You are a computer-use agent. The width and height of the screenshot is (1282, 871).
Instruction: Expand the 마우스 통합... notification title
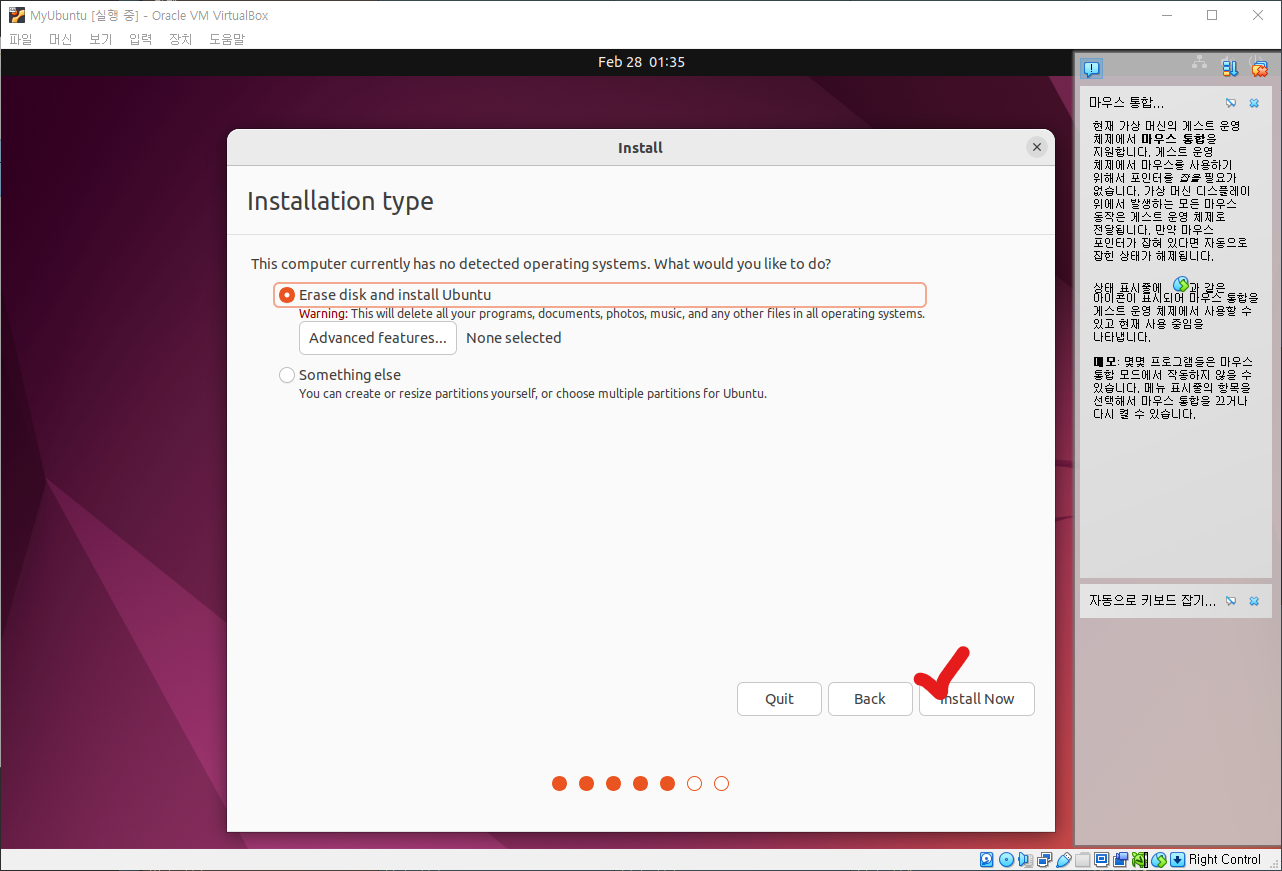(1126, 103)
